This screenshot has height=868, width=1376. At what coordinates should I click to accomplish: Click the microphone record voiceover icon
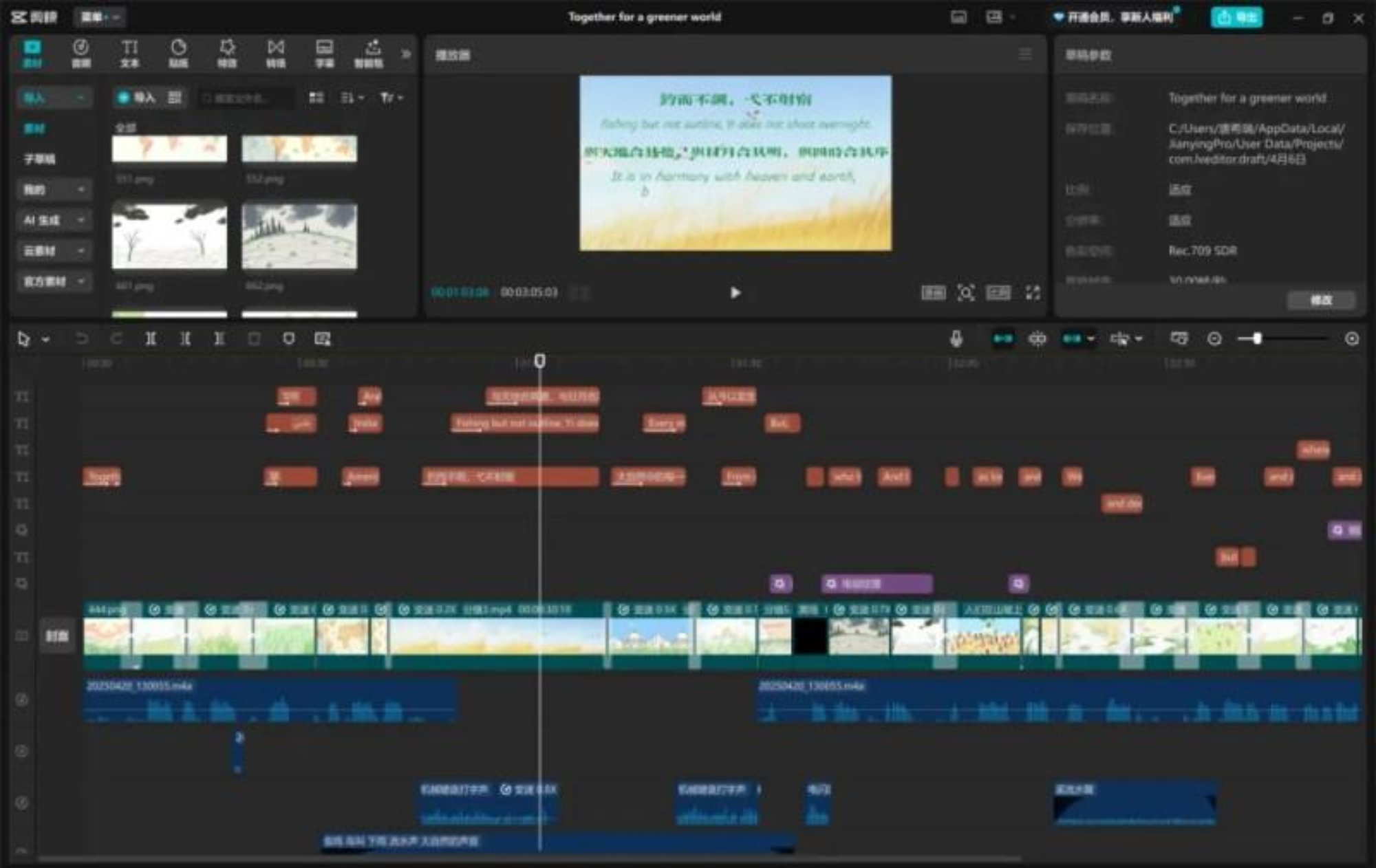pyautogui.click(x=956, y=338)
